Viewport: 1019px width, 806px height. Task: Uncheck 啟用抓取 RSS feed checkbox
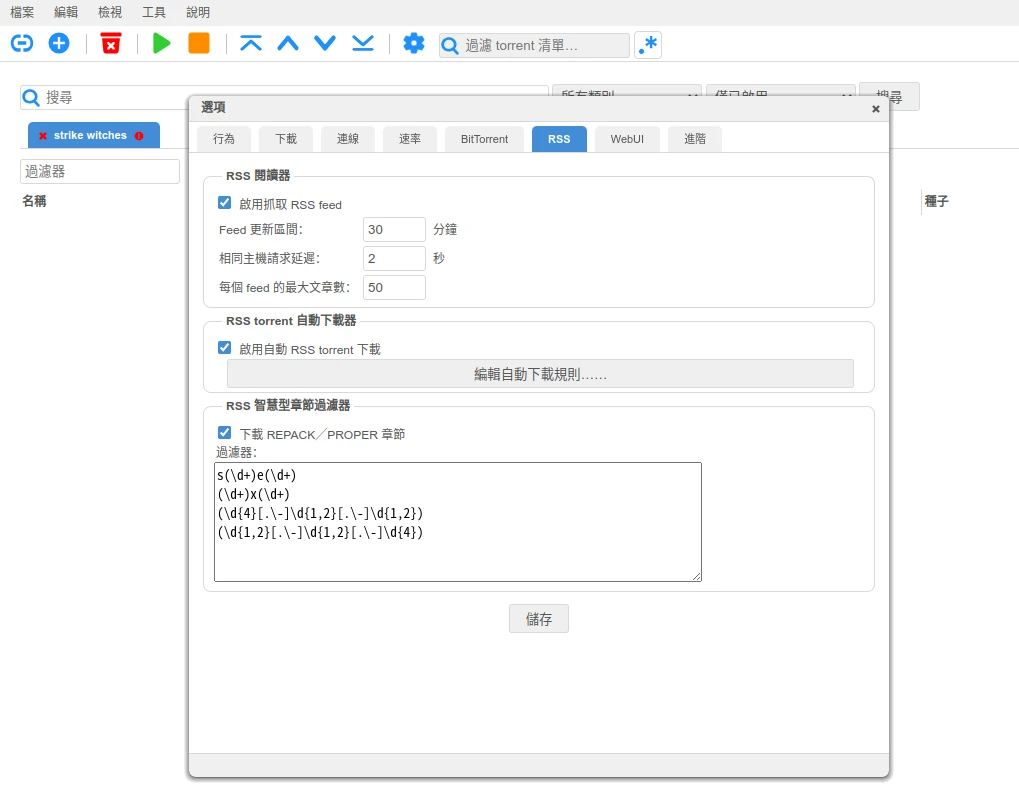coord(225,203)
